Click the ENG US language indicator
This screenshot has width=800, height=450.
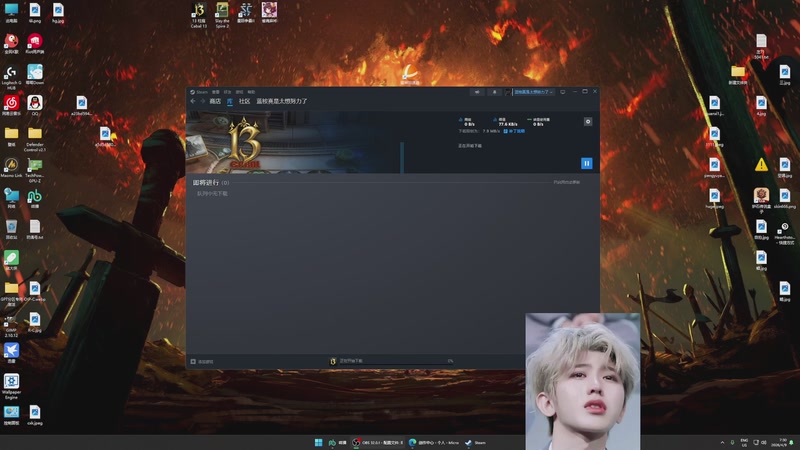[x=744, y=442]
